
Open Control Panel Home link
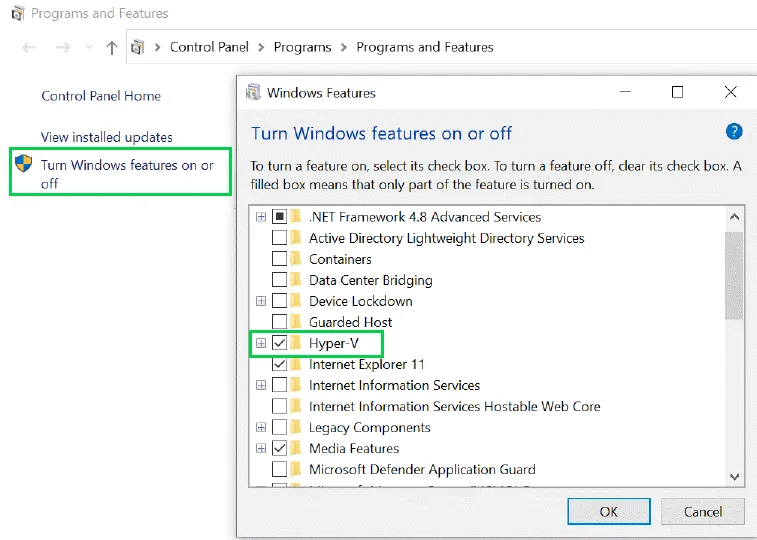(x=101, y=96)
